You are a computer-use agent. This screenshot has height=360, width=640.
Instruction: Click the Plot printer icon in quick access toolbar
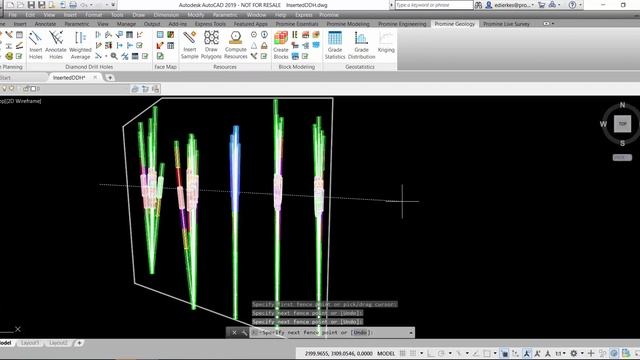coord(73,5)
